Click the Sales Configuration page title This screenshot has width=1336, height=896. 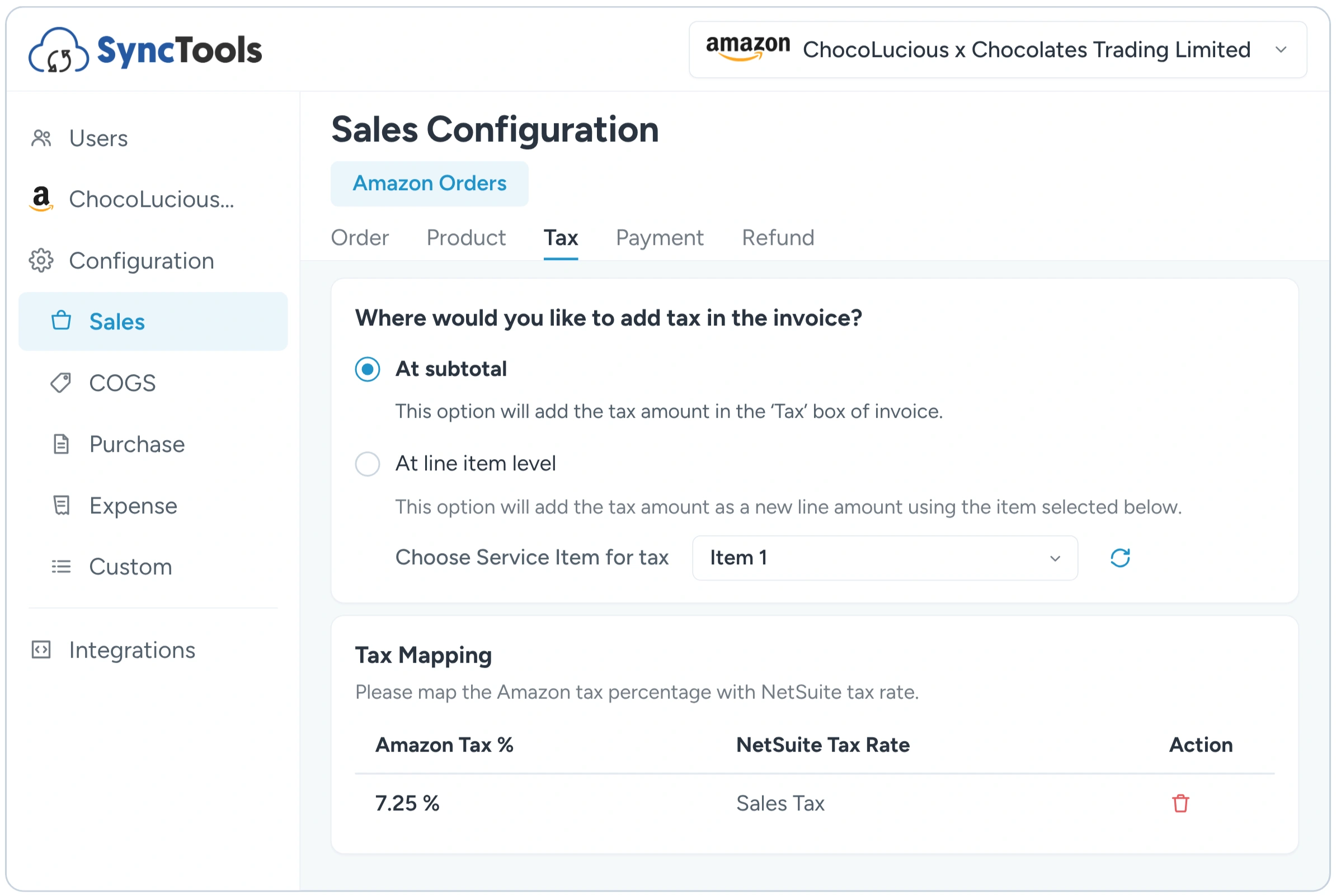[x=495, y=129]
